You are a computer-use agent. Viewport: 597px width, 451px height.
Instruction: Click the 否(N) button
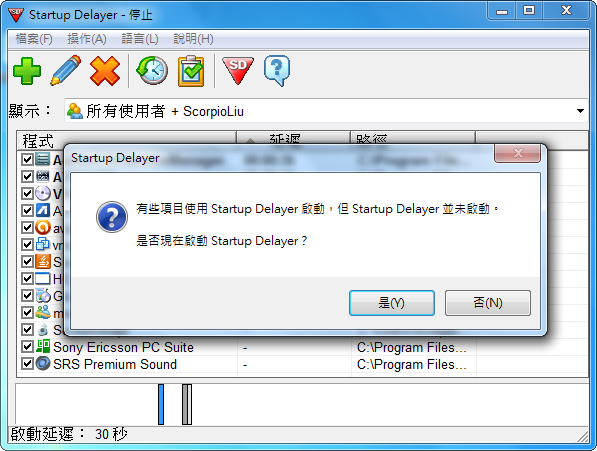coord(488,303)
